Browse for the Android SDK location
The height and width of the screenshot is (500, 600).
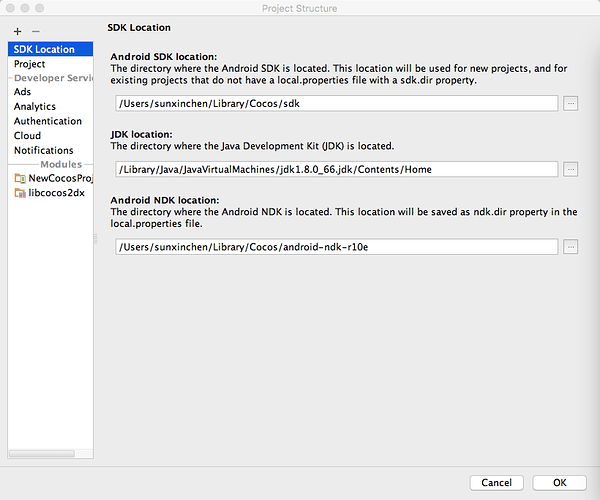point(570,103)
